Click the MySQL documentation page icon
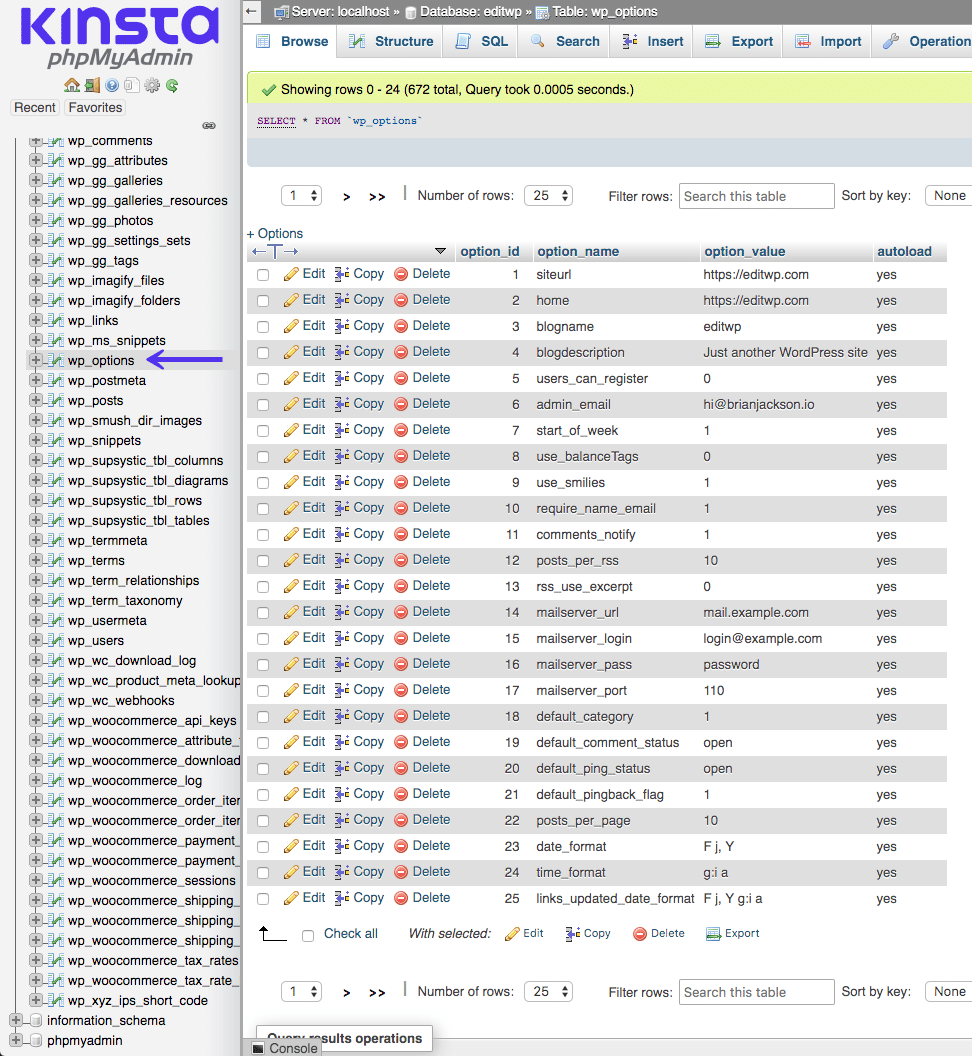972x1056 pixels. click(x=131, y=85)
